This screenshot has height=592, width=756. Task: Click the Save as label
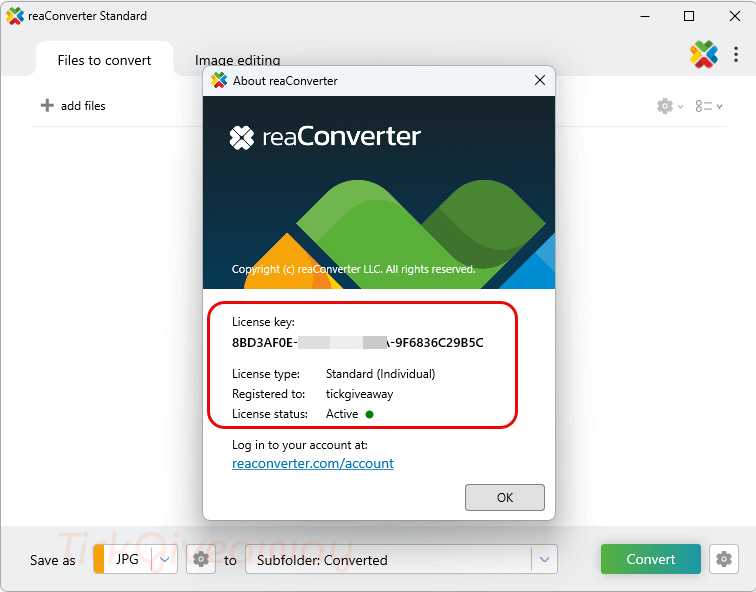click(x=53, y=560)
